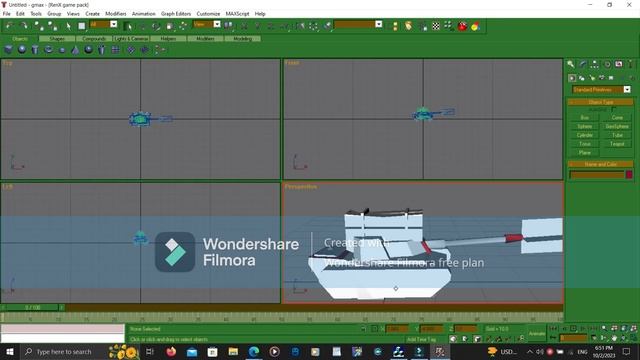Open the Named Selection Sets dropdown

coord(379,24)
